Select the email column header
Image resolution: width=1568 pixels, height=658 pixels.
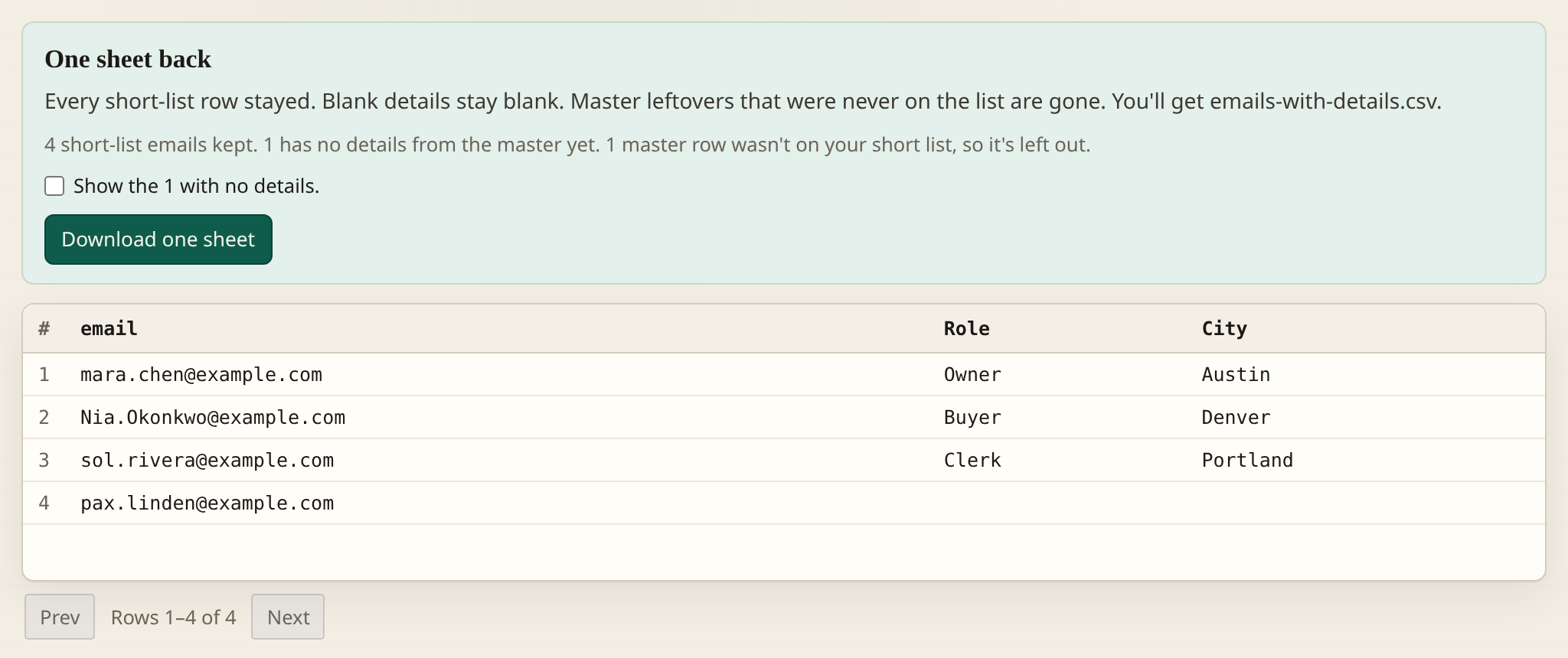coord(109,328)
